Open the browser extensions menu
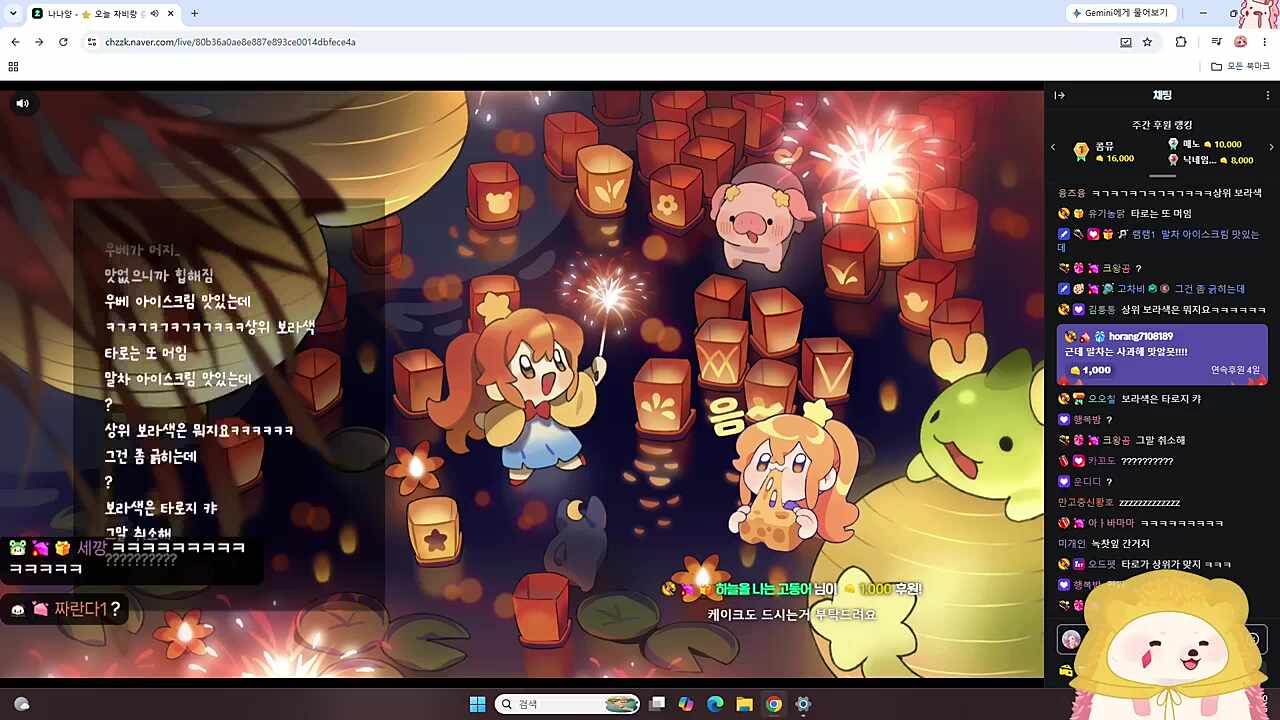 [1181, 42]
